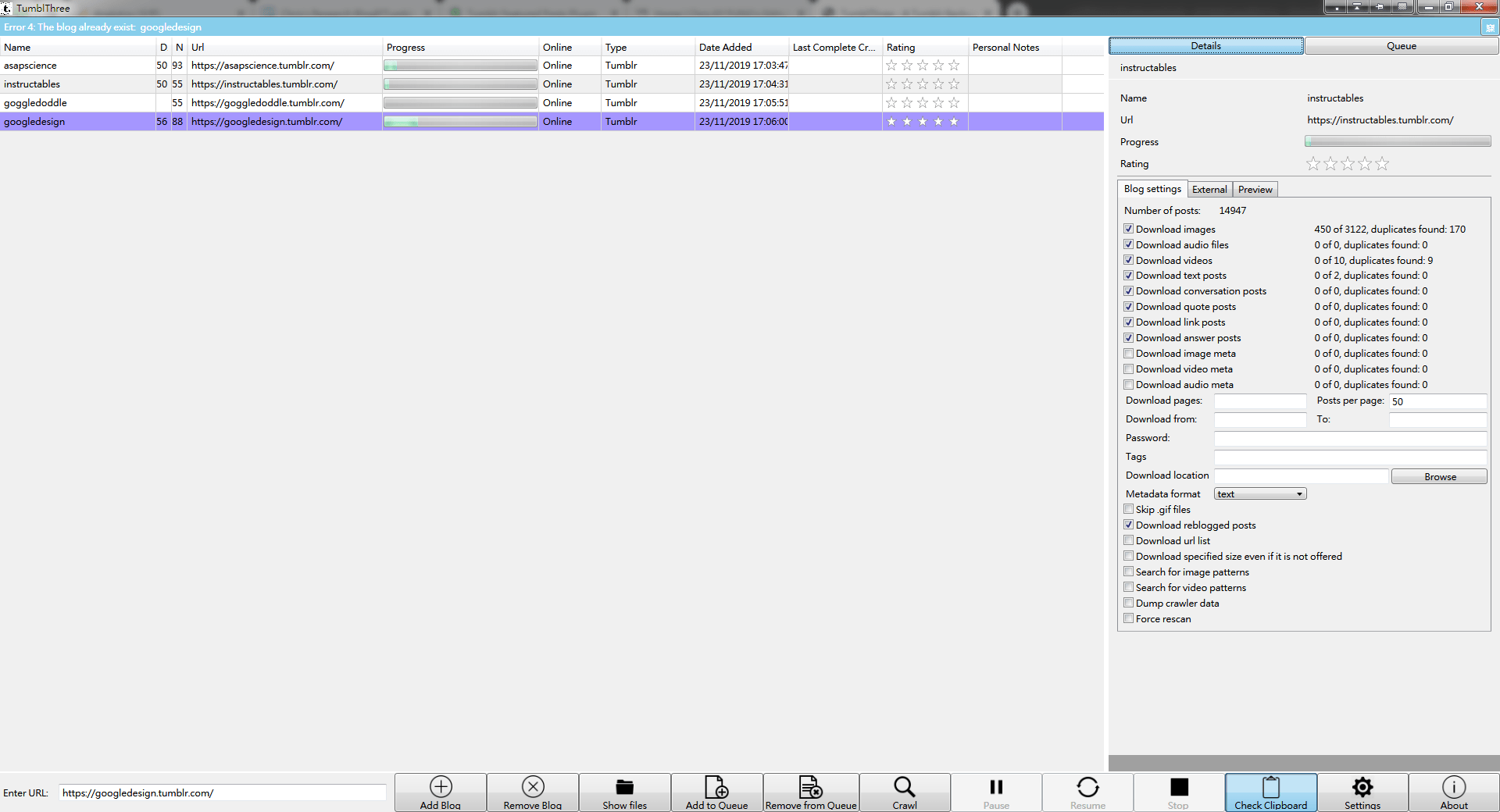Open Metadata format dropdown
The image size is (1500, 812).
(1260, 494)
